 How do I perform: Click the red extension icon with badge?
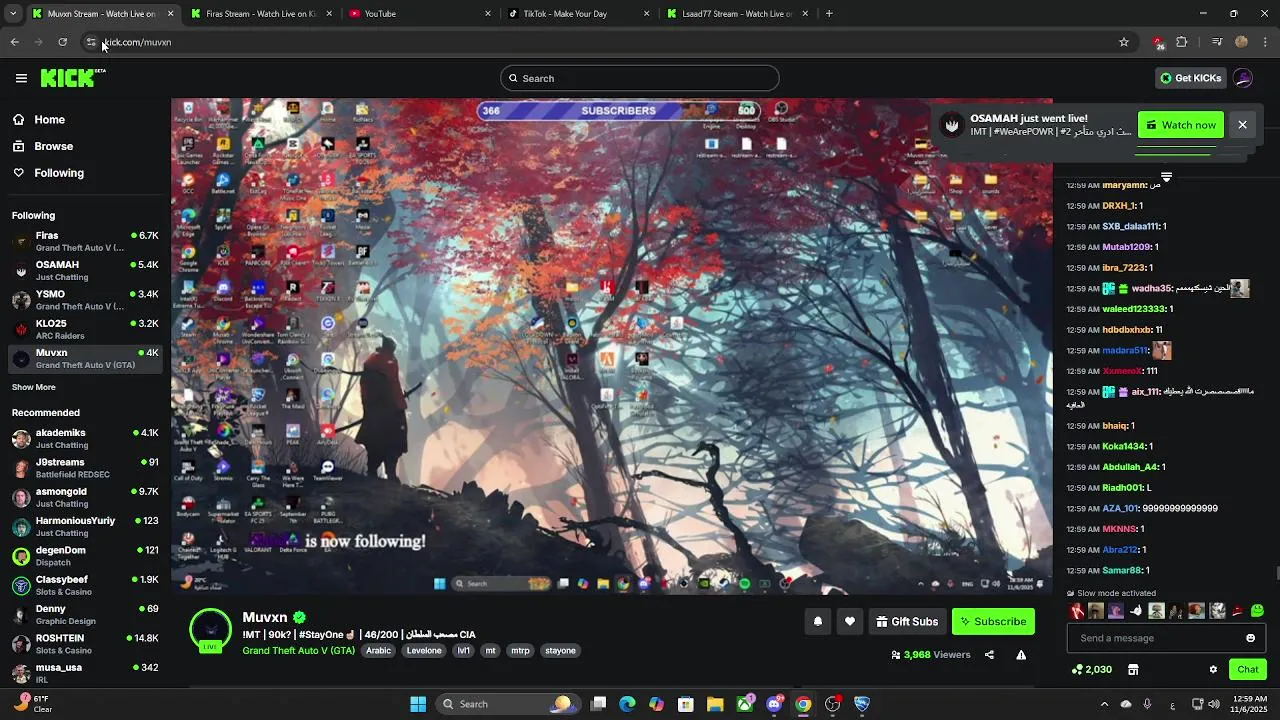tap(1158, 42)
